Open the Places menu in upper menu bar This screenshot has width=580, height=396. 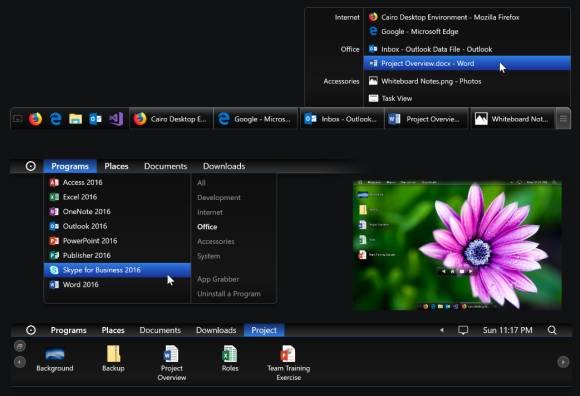[x=116, y=166]
